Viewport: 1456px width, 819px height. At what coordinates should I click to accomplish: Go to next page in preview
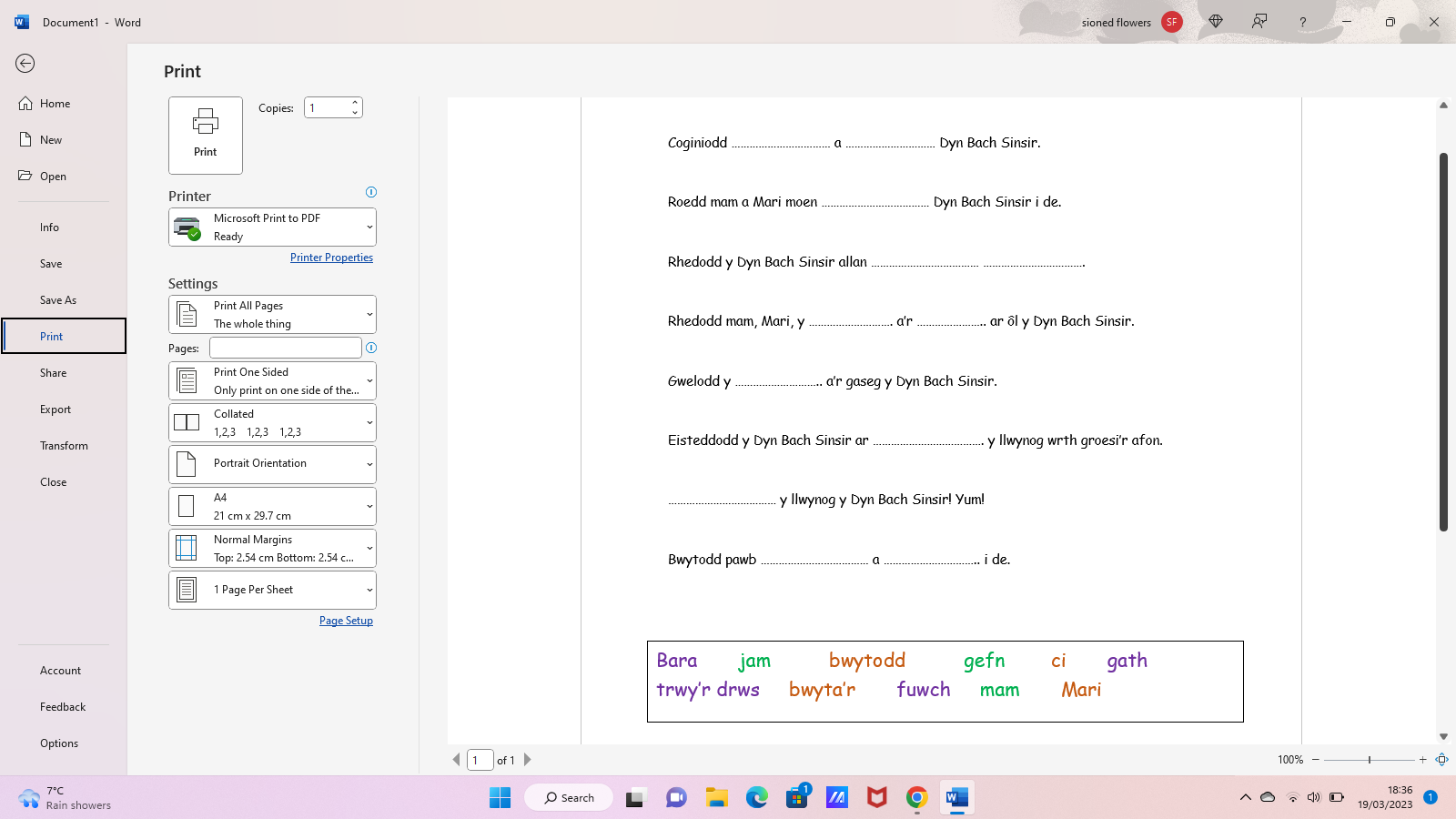528,760
